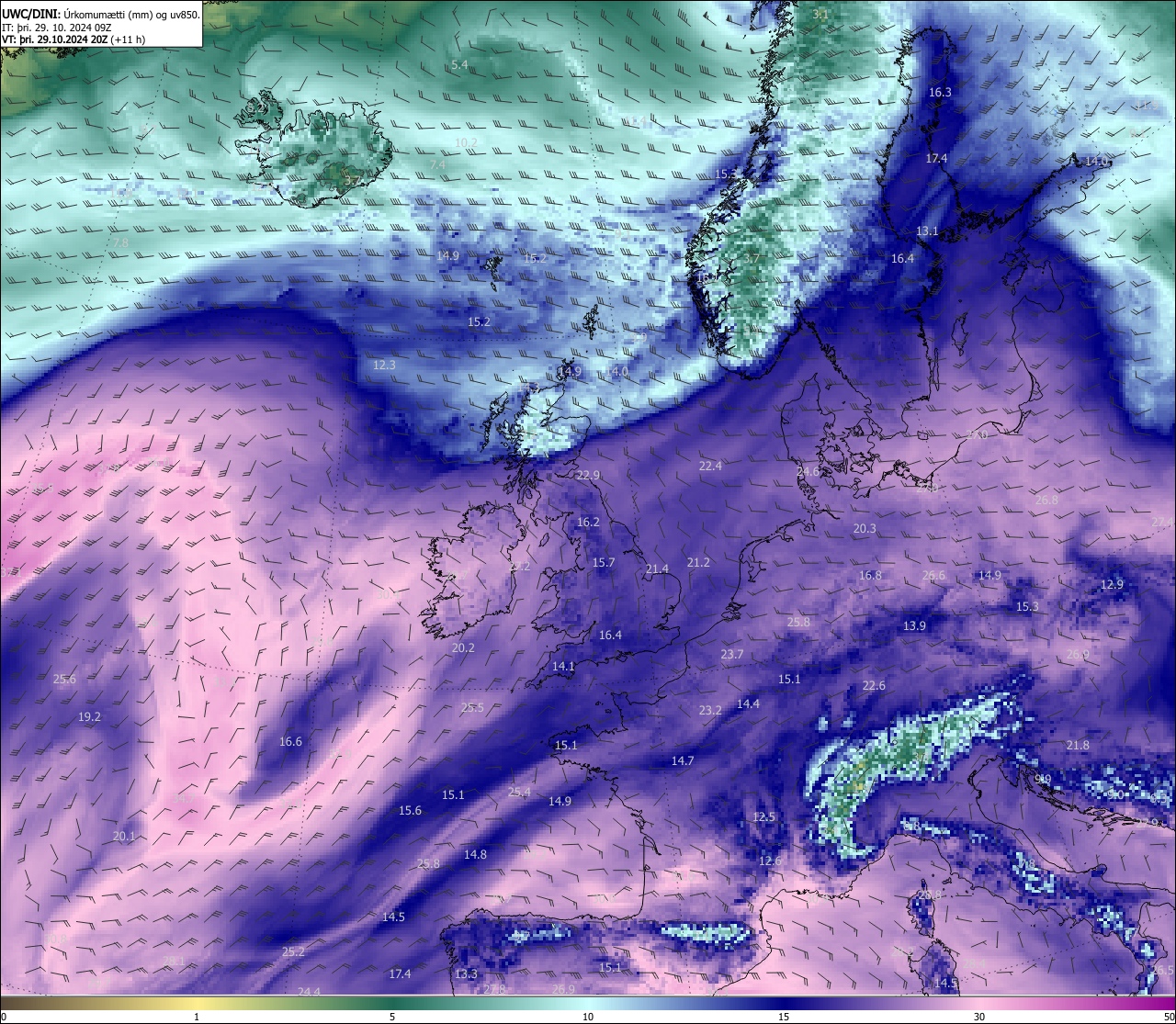Click the 22.4 value over the North Sea
Image resolution: width=1176 pixels, height=1024 pixels.
[710, 467]
